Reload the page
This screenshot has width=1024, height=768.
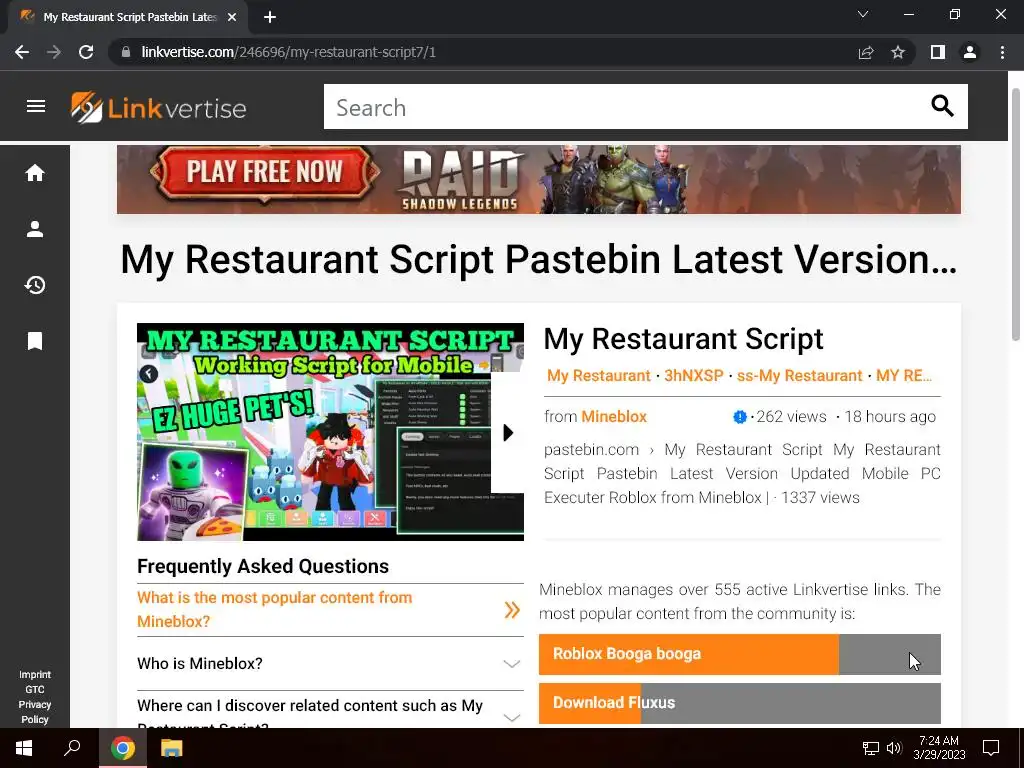coord(86,52)
